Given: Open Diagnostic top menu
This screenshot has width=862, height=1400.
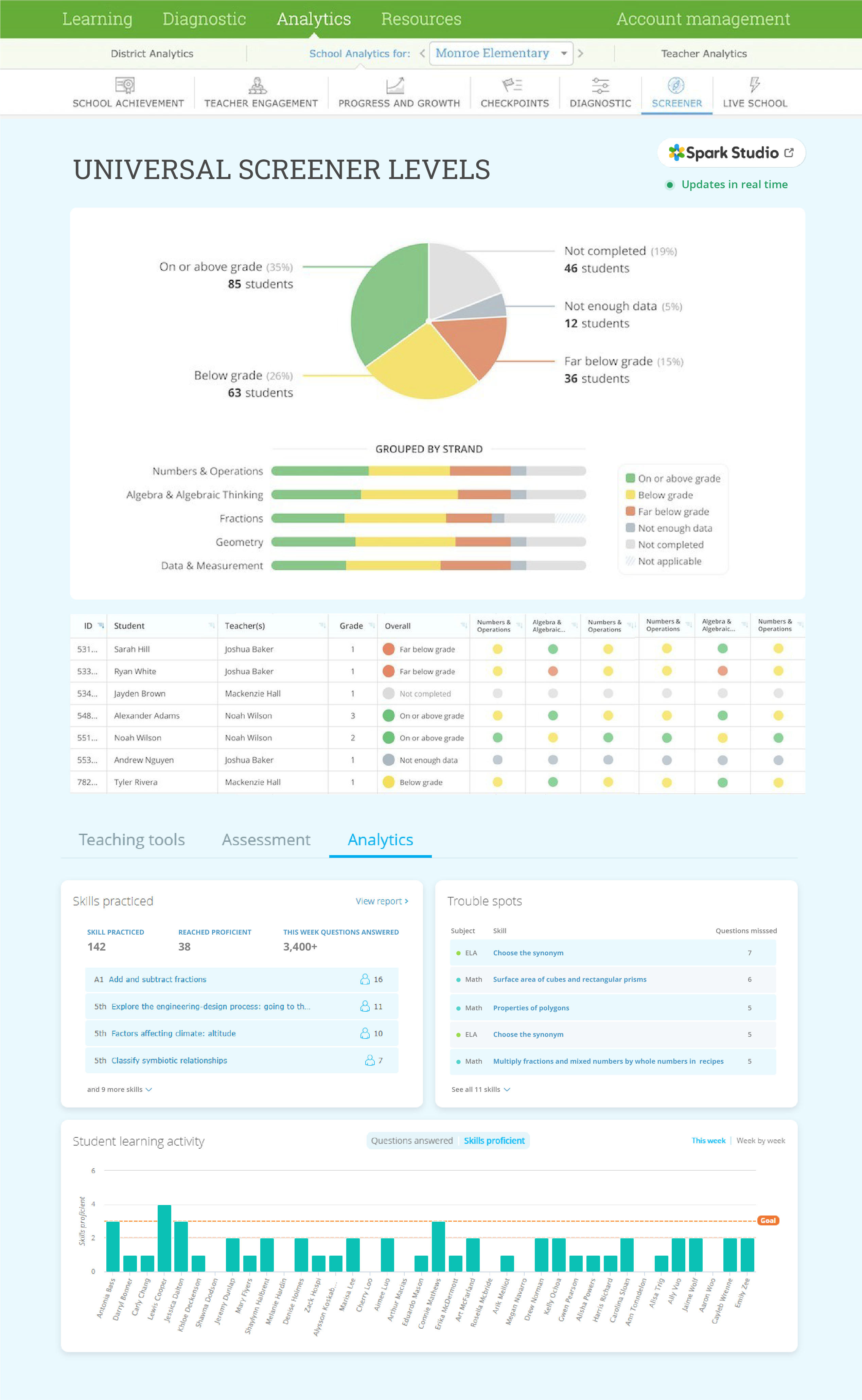Looking at the screenshot, I should click(x=204, y=19).
